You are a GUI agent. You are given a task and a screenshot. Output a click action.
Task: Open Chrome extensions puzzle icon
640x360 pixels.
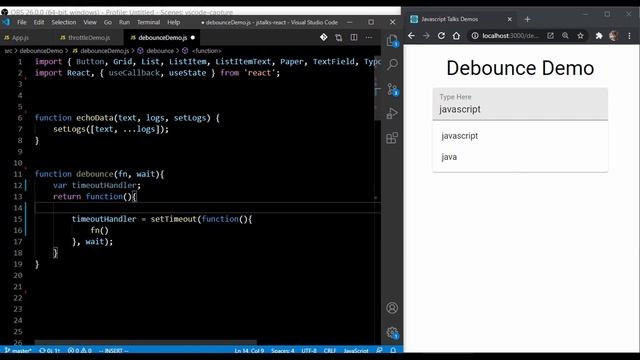(x=599, y=36)
